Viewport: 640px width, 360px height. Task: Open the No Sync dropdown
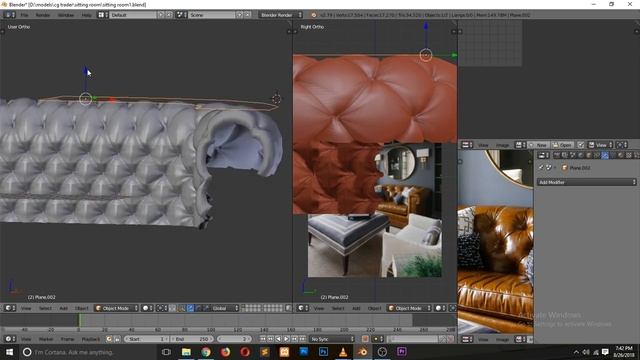coord(332,339)
